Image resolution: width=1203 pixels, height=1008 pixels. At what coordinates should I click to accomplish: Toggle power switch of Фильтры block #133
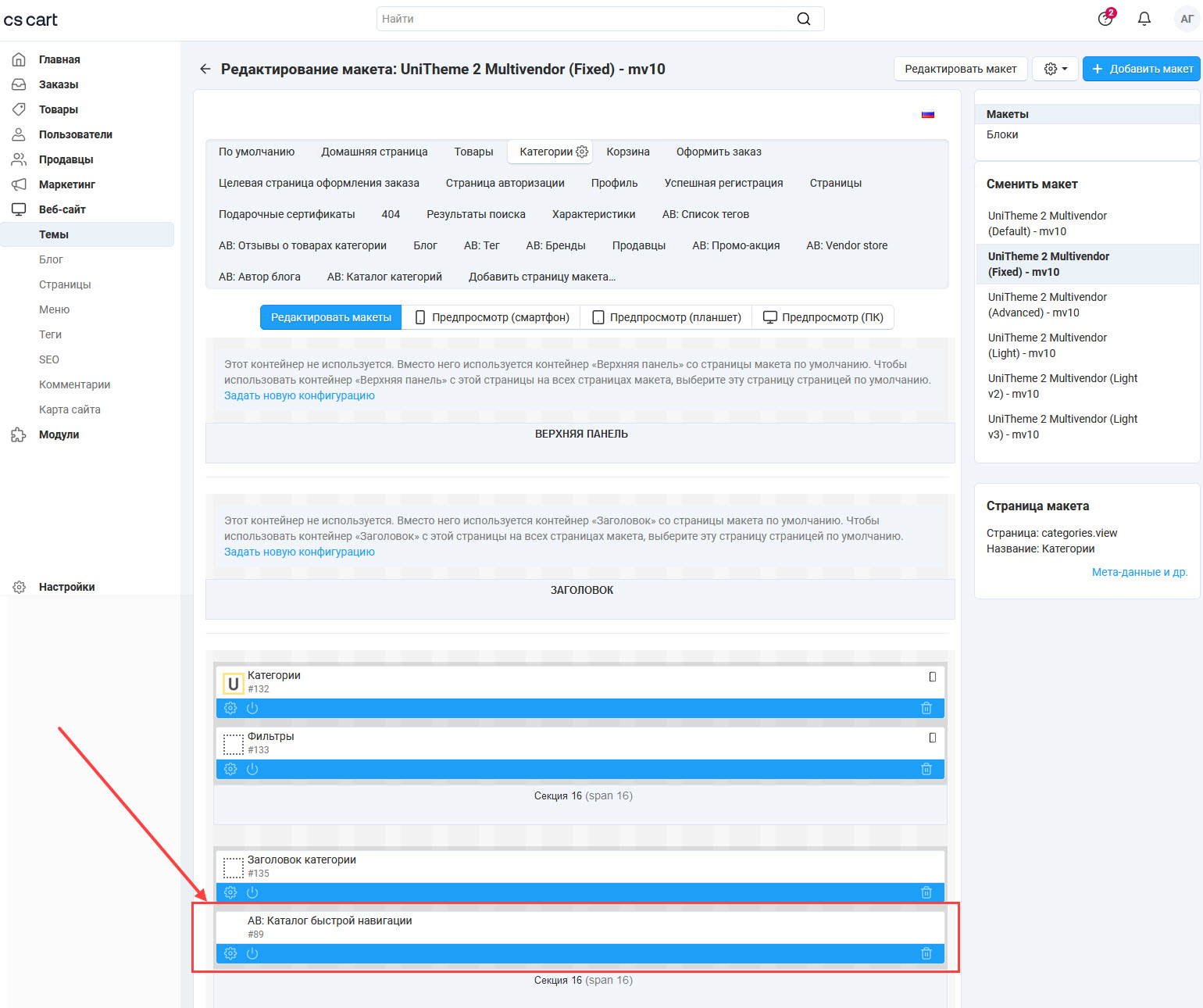(252, 769)
